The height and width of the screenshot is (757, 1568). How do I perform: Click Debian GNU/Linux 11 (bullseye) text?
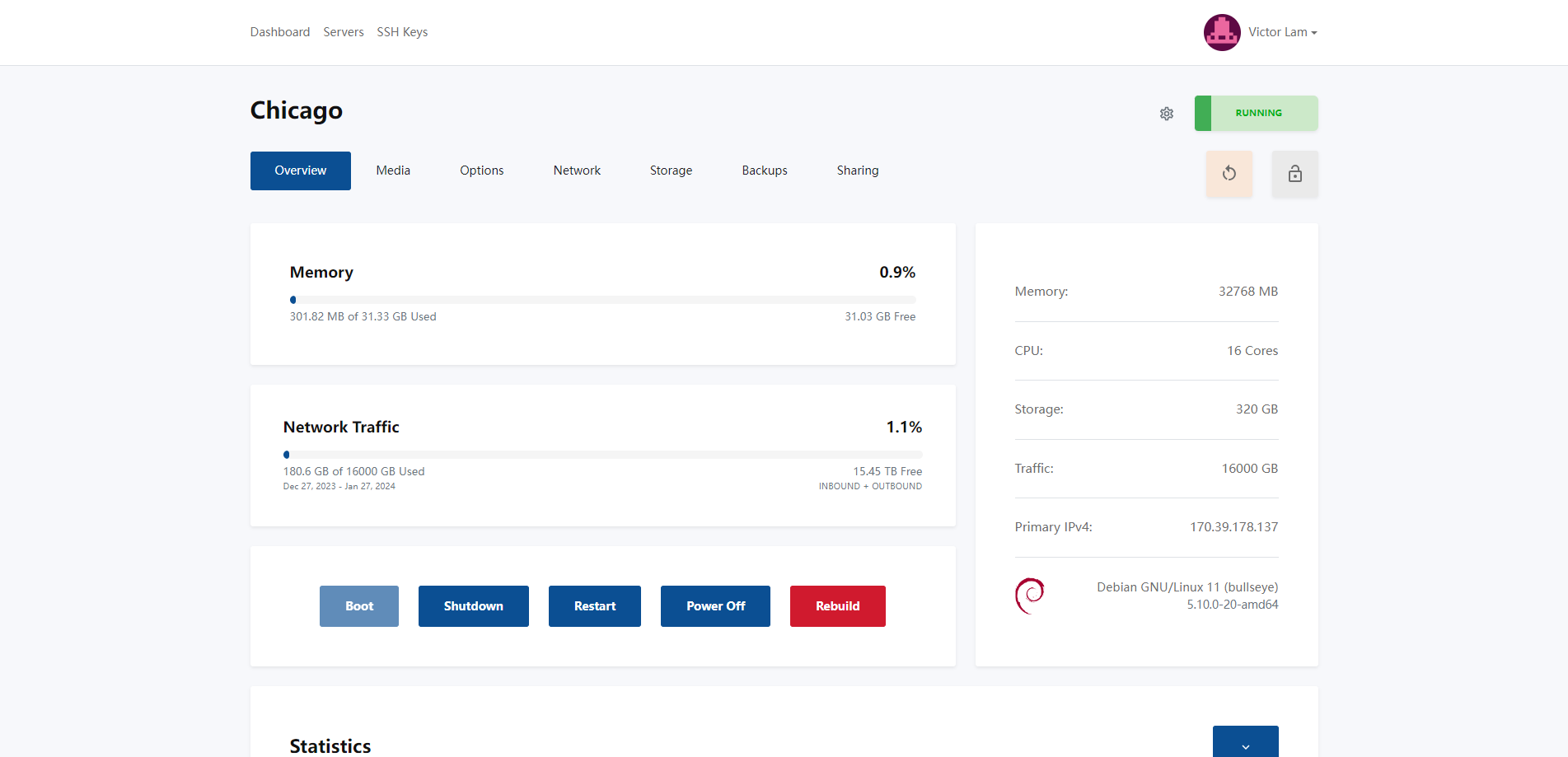(1187, 587)
